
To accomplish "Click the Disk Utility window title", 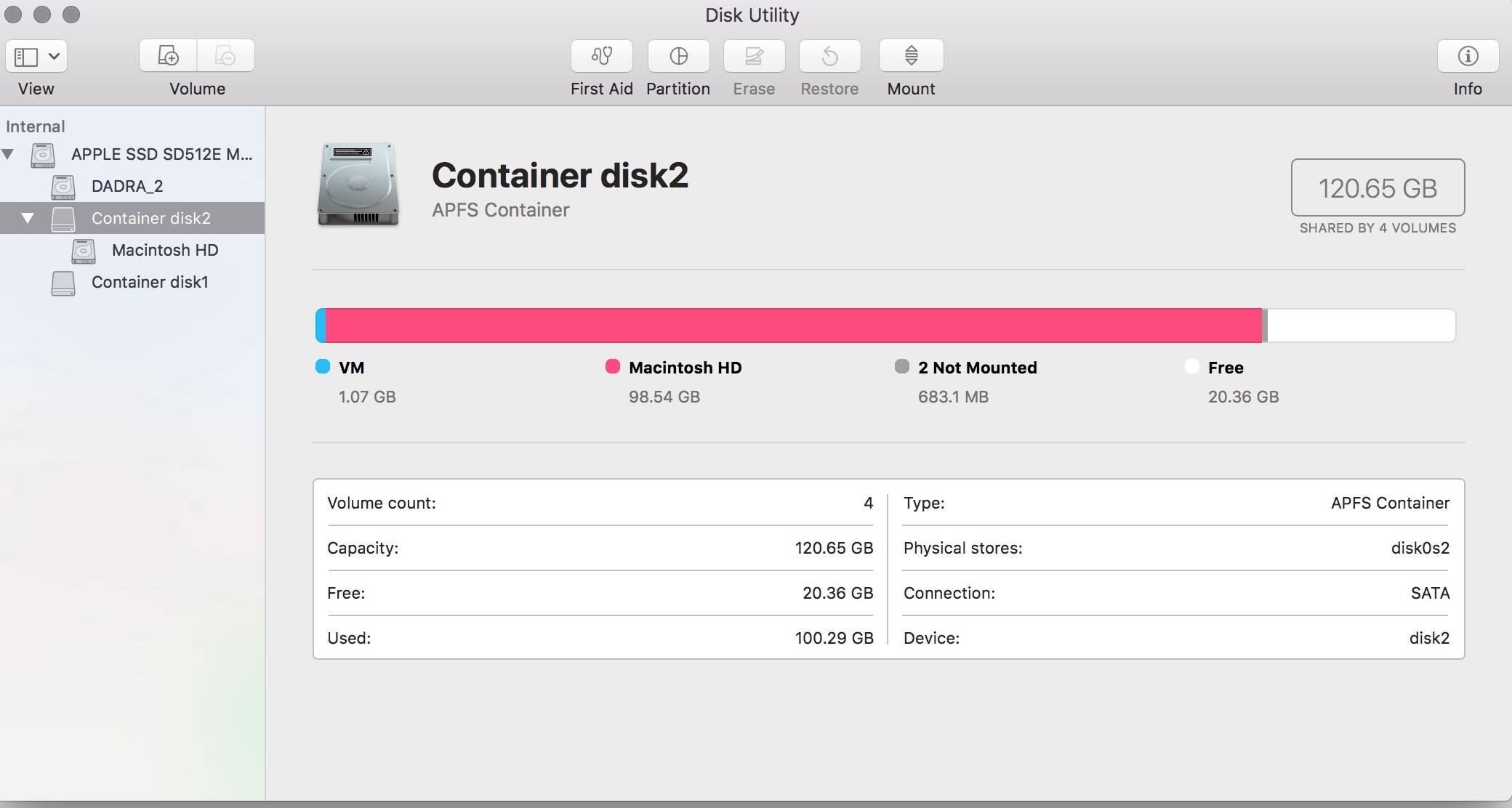I will pyautogui.click(x=752, y=15).
